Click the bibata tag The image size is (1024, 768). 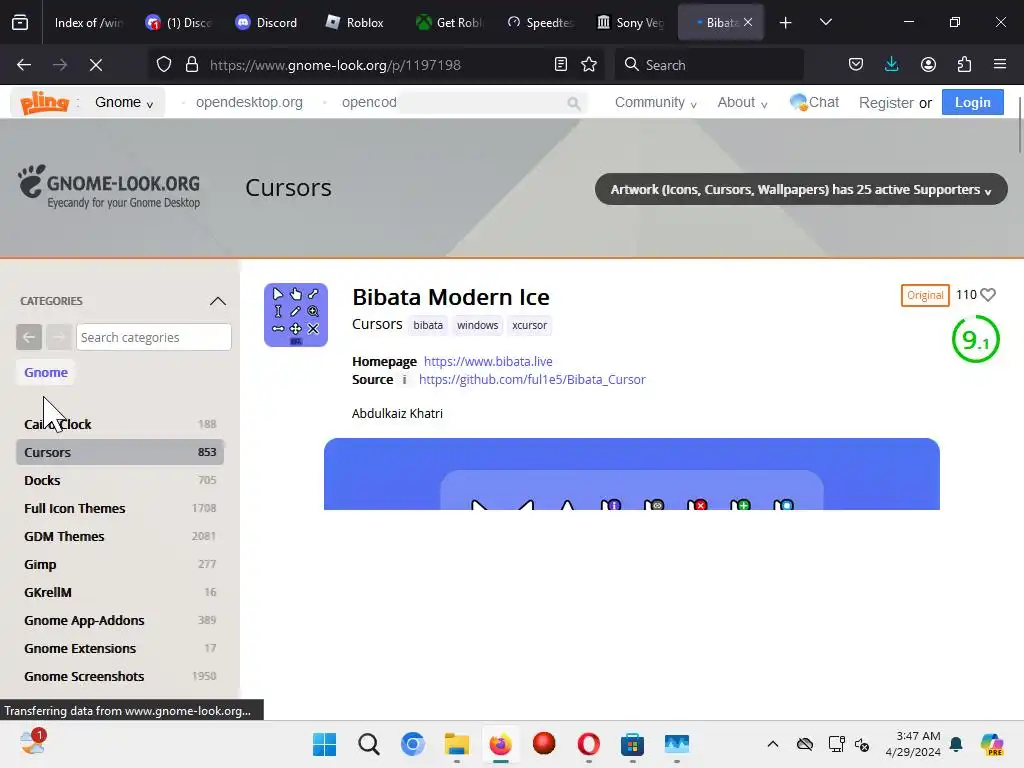pyautogui.click(x=428, y=325)
